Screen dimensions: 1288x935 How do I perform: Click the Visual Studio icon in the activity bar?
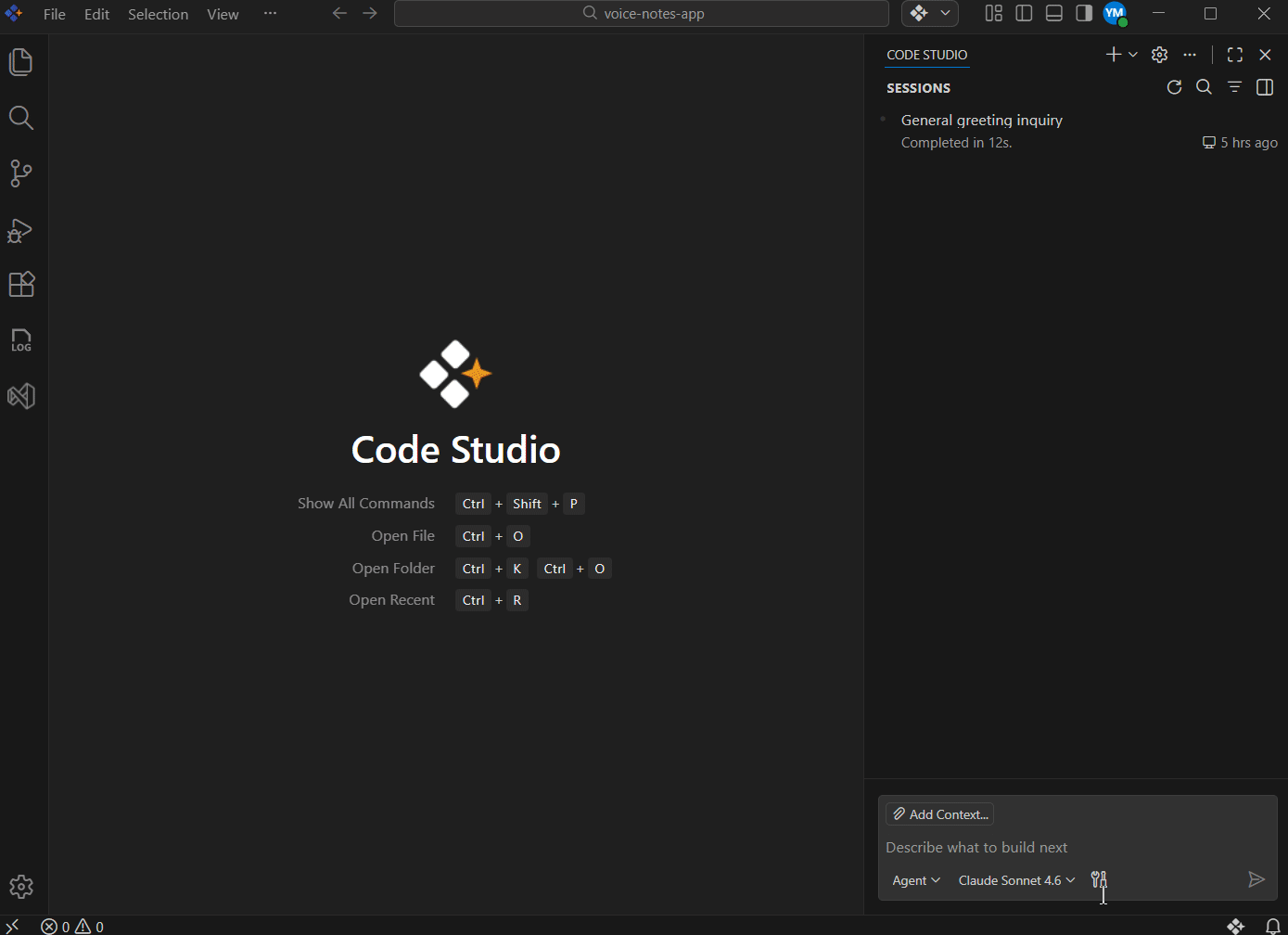coord(21,396)
